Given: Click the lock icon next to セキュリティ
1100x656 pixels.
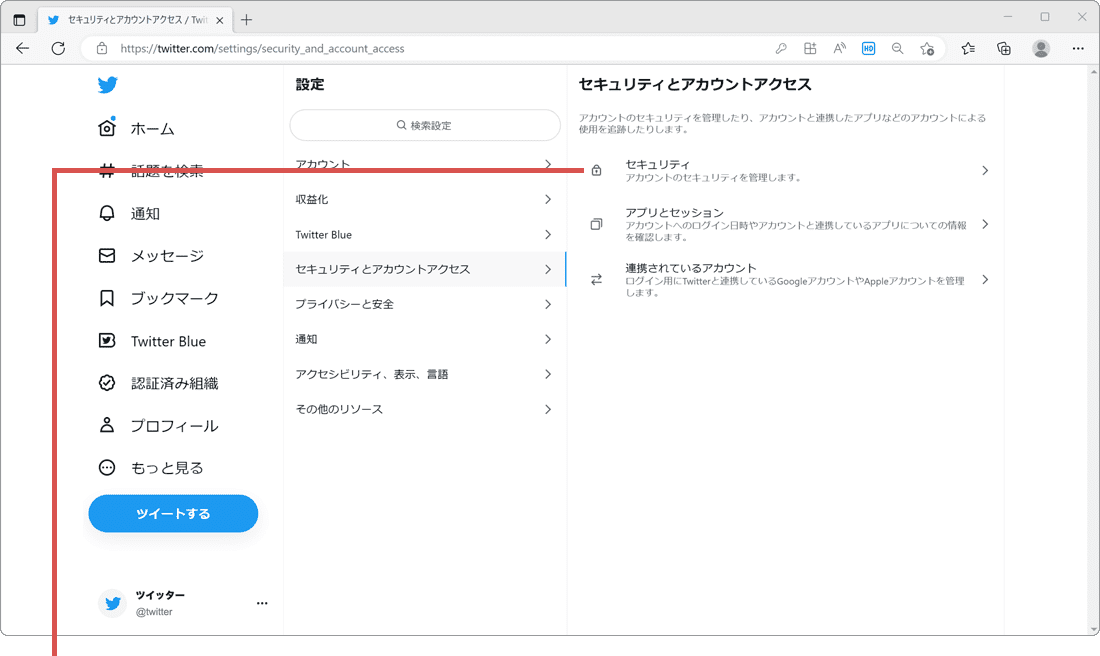Looking at the screenshot, I should tap(595, 170).
